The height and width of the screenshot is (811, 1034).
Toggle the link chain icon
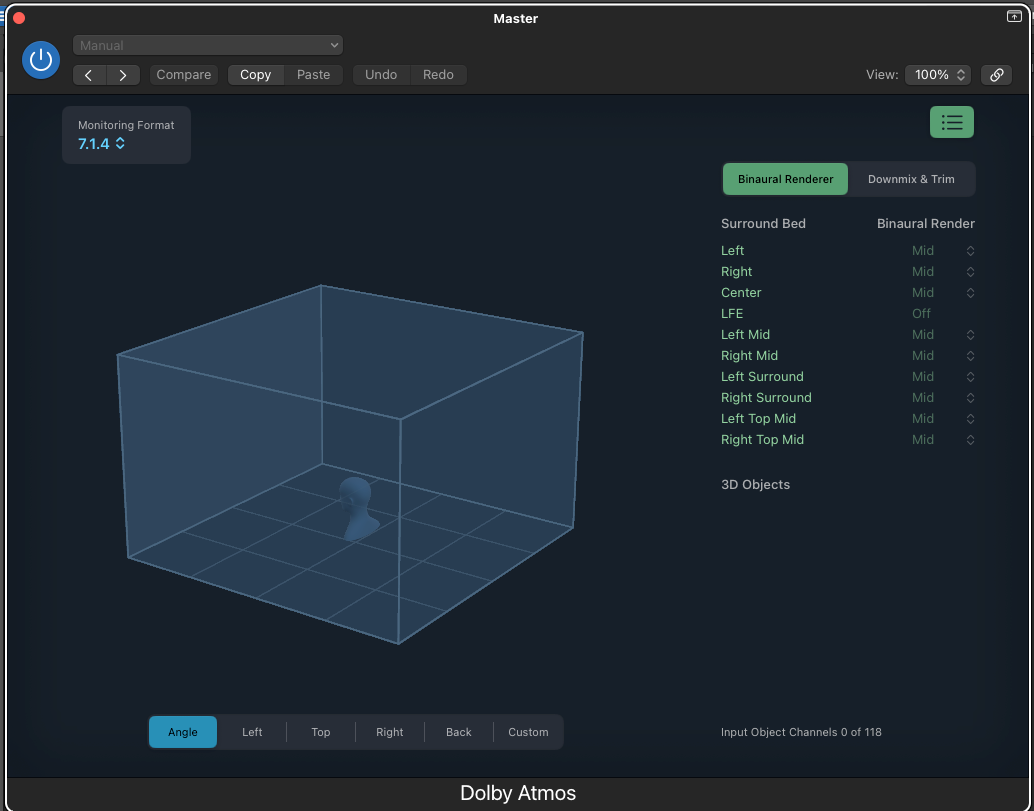pyautogui.click(x=996, y=75)
